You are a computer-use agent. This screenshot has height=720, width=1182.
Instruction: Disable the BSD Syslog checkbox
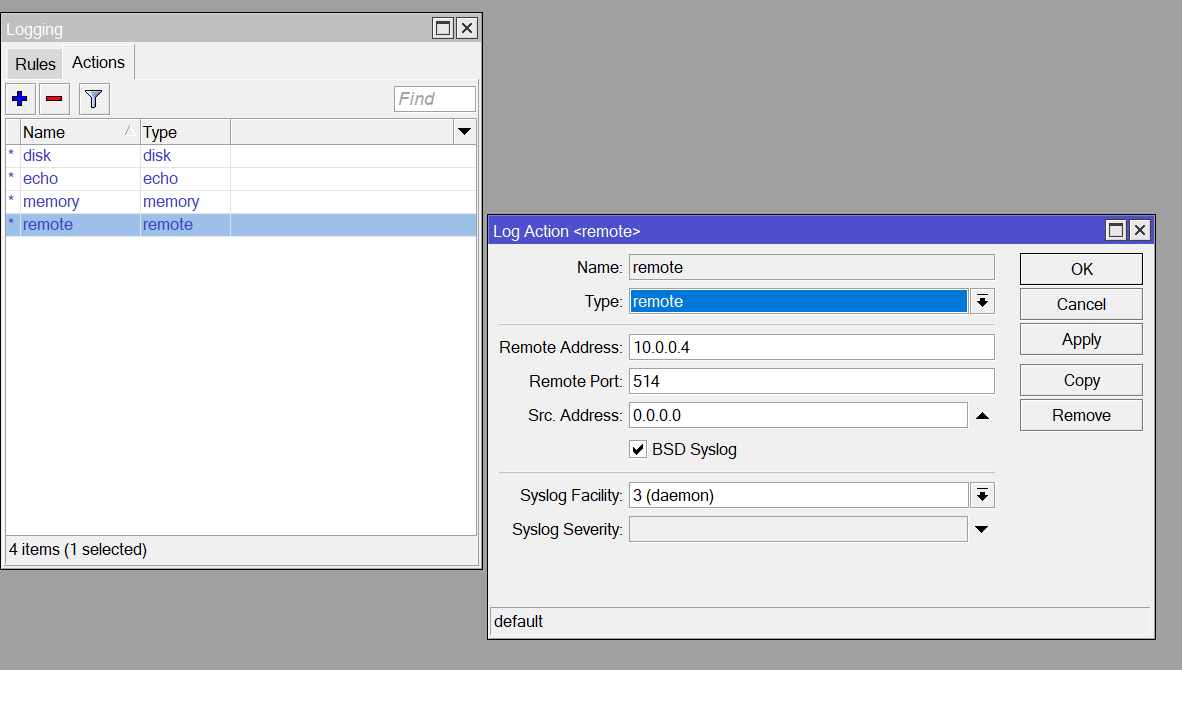tap(638, 449)
